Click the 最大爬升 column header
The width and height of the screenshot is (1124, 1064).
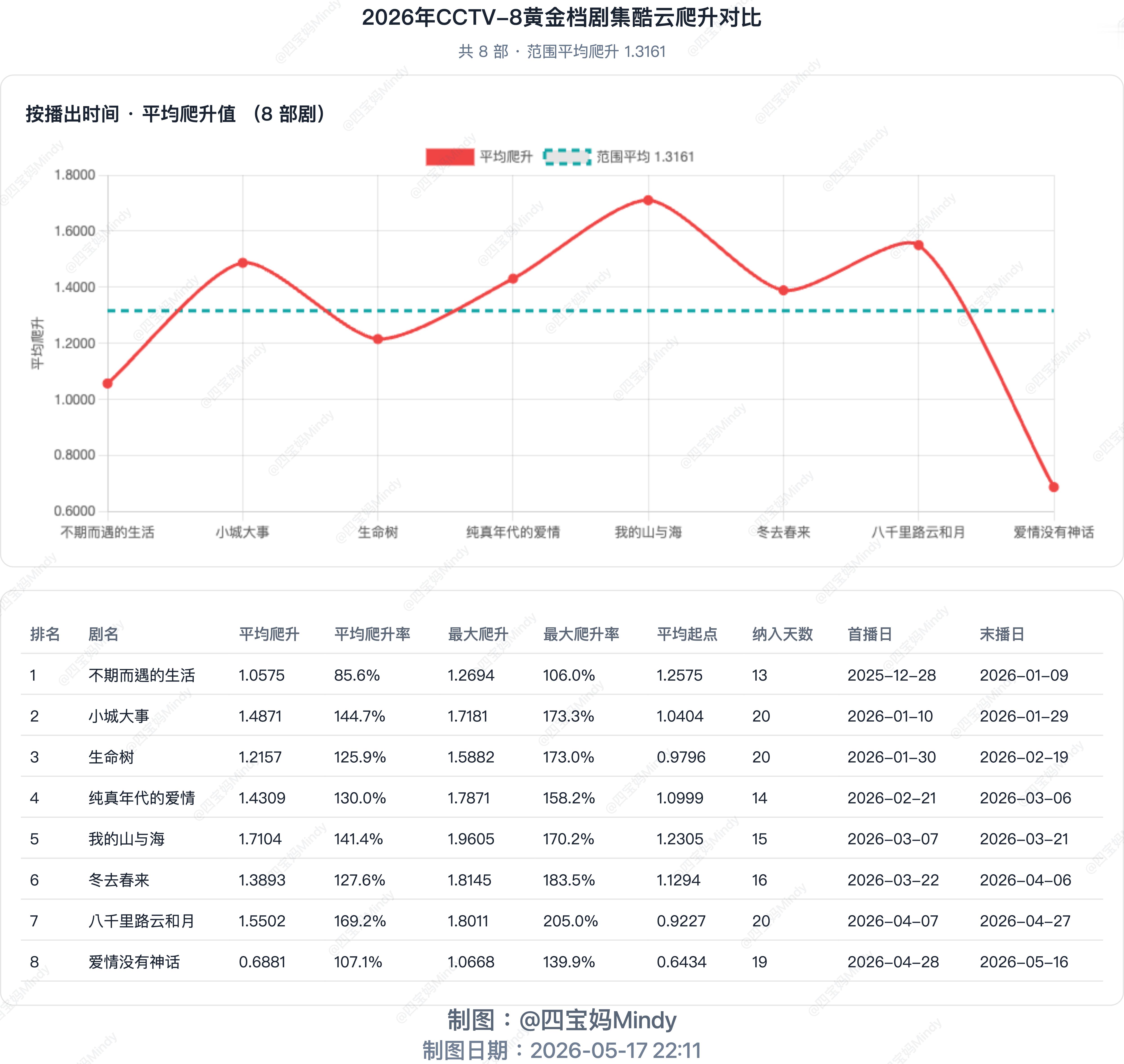coord(478,634)
